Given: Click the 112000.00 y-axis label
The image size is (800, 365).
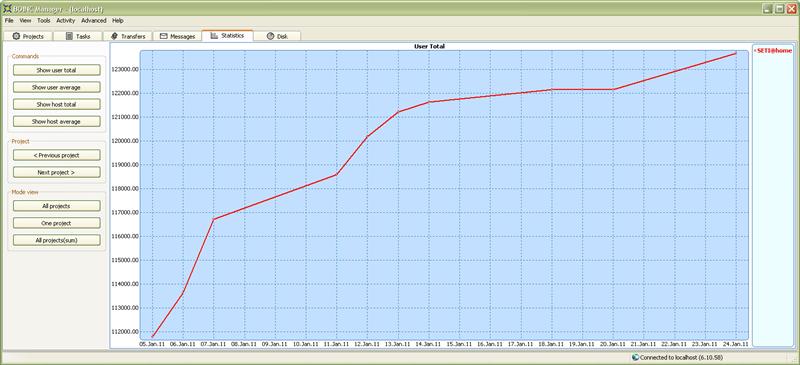Looking at the screenshot, I should pyautogui.click(x=124, y=332).
